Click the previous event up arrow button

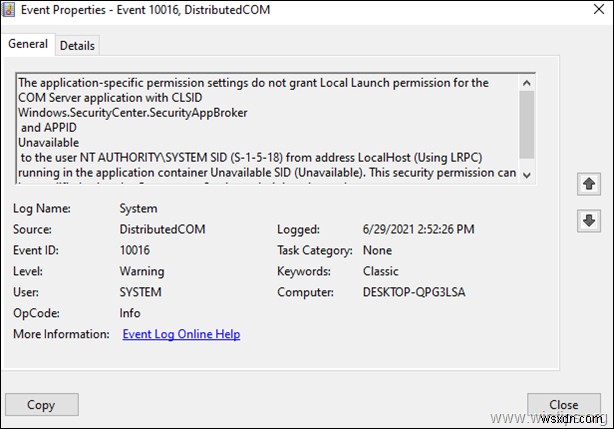(589, 184)
